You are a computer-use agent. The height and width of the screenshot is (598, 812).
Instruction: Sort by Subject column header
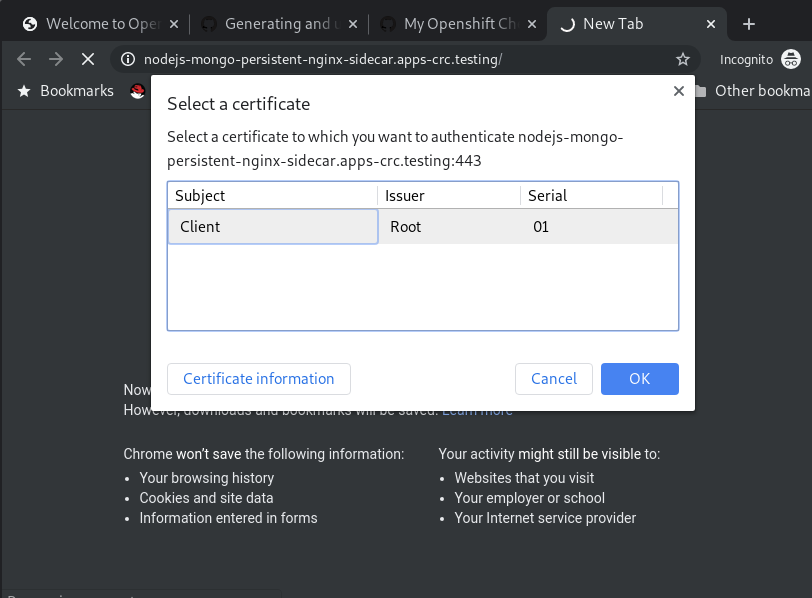[x=273, y=196]
